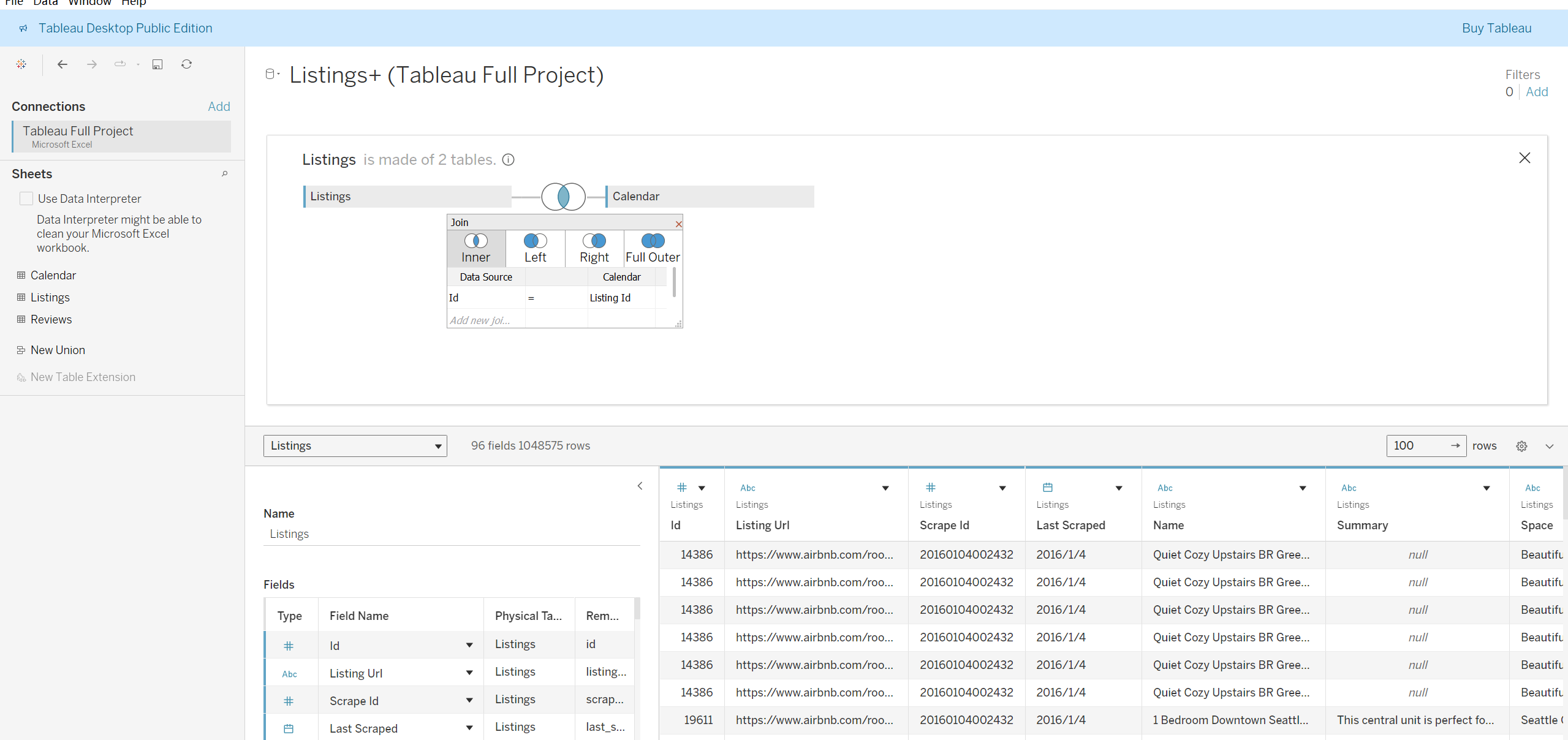Click the info icon beside tables text
This screenshot has height=740, width=1568.
pos(508,160)
